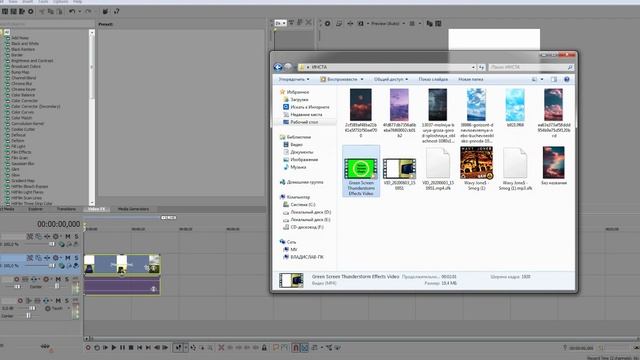This screenshot has height=360, width=640.
Task: Click the Render As icon in main toolbar
Action: click(x=22, y=11)
